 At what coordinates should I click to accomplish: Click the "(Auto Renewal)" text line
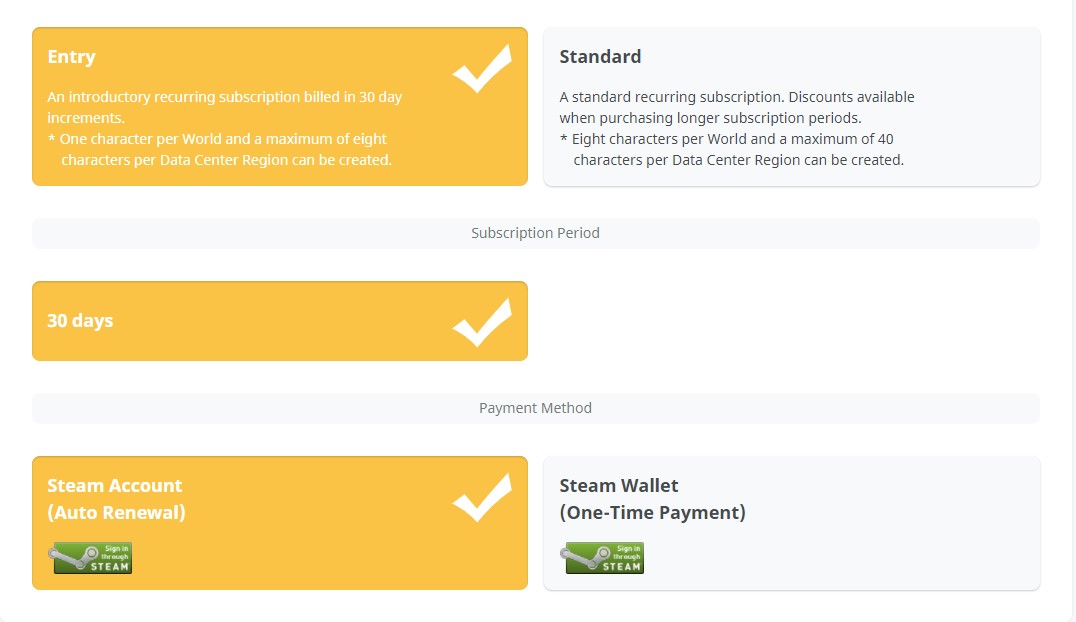[x=116, y=513]
